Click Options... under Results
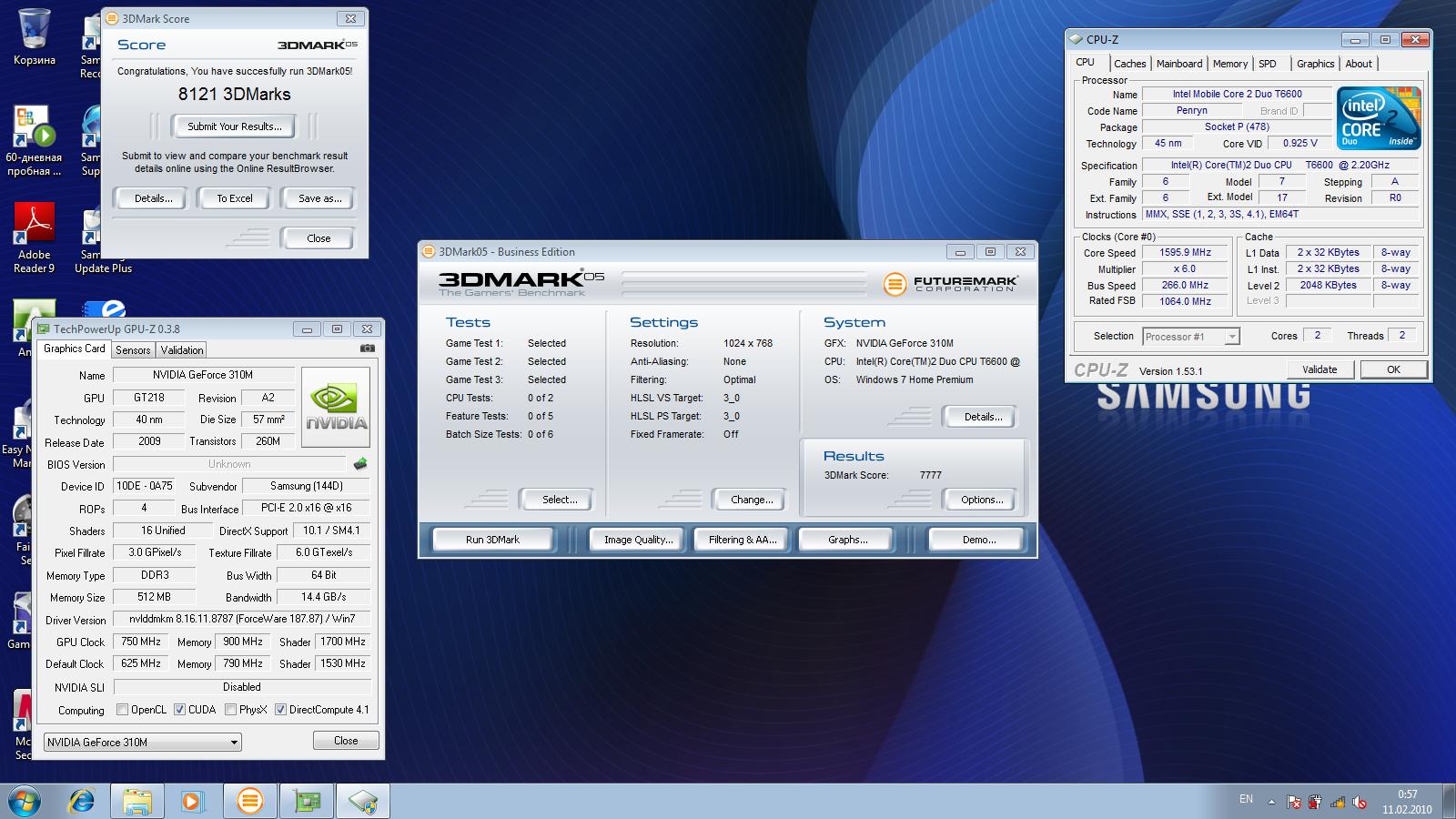This screenshot has height=819, width=1456. (x=982, y=500)
